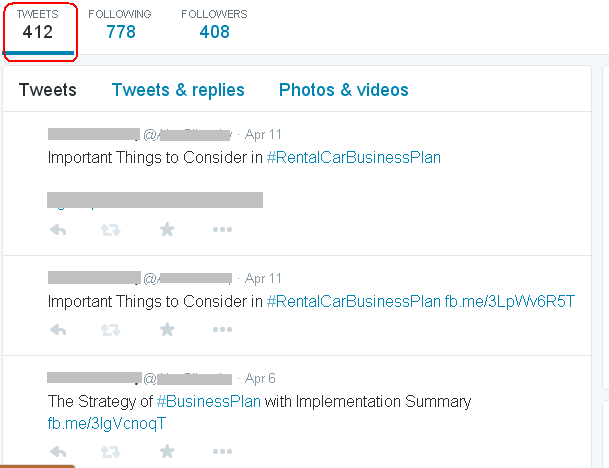Click the Apr 6 tweet timestamp

260,379
